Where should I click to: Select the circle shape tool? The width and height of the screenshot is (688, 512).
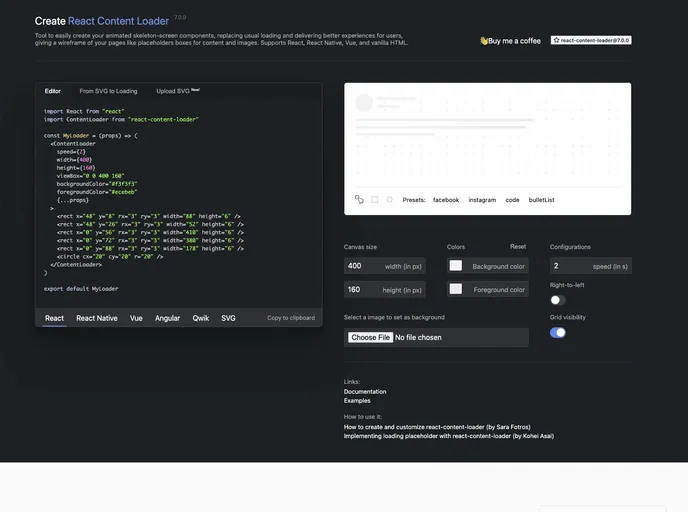pyautogui.click(x=390, y=199)
